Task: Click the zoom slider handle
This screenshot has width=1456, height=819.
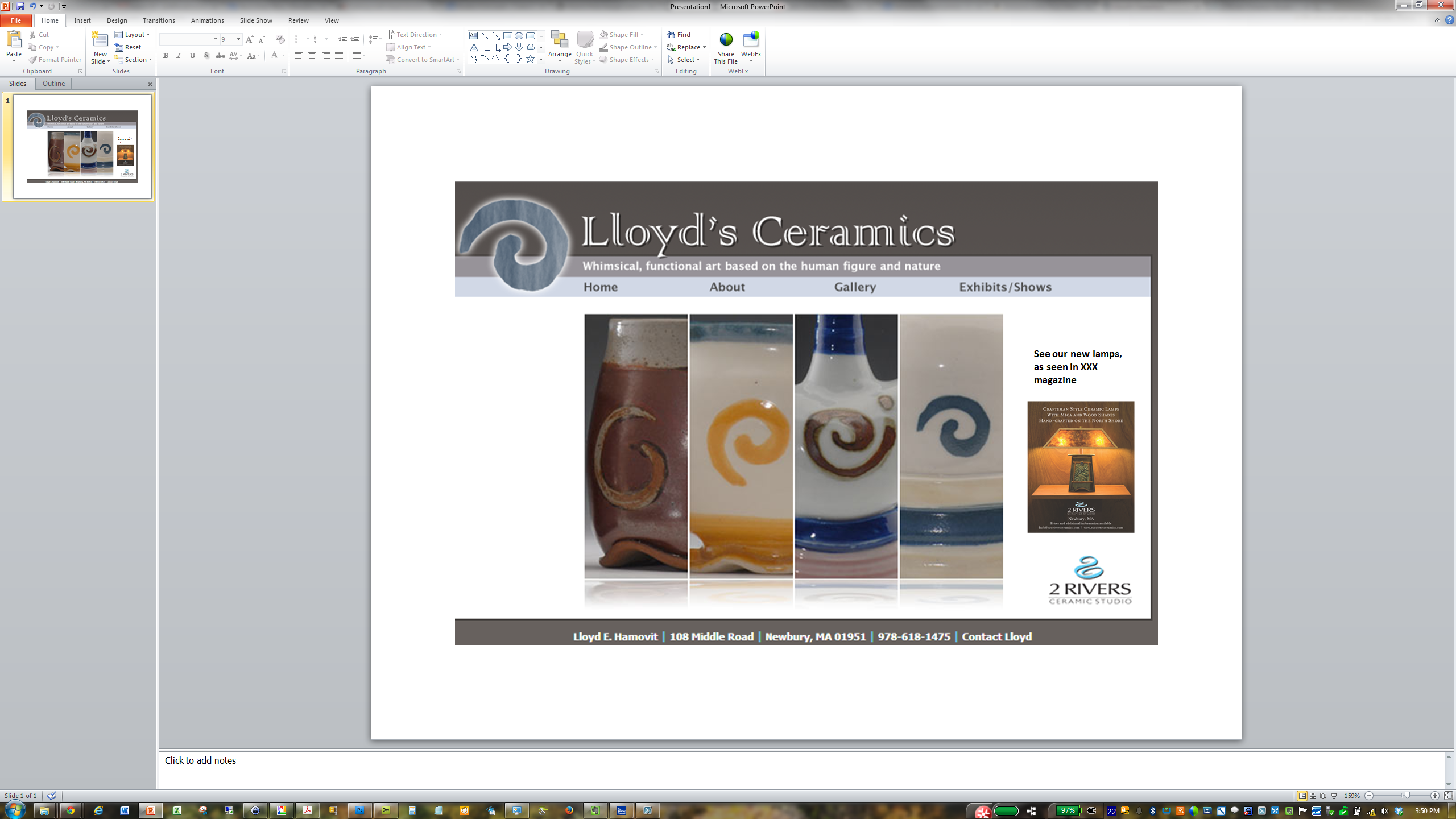Action: (x=1407, y=796)
